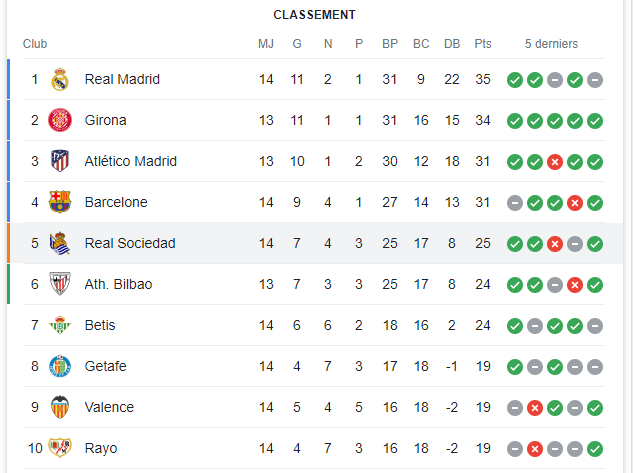Screen dimensions: 633x473
Task: Click the CLASSEMENT heading
Action: (315, 15)
